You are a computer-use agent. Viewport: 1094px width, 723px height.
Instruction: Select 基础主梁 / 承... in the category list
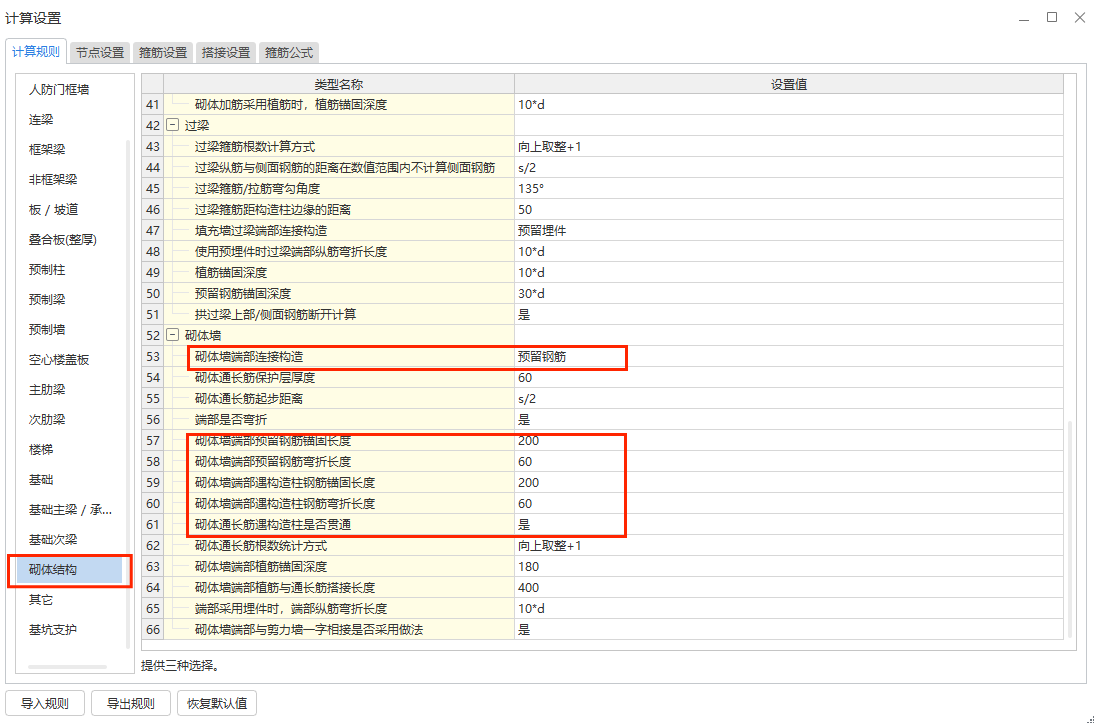70,510
